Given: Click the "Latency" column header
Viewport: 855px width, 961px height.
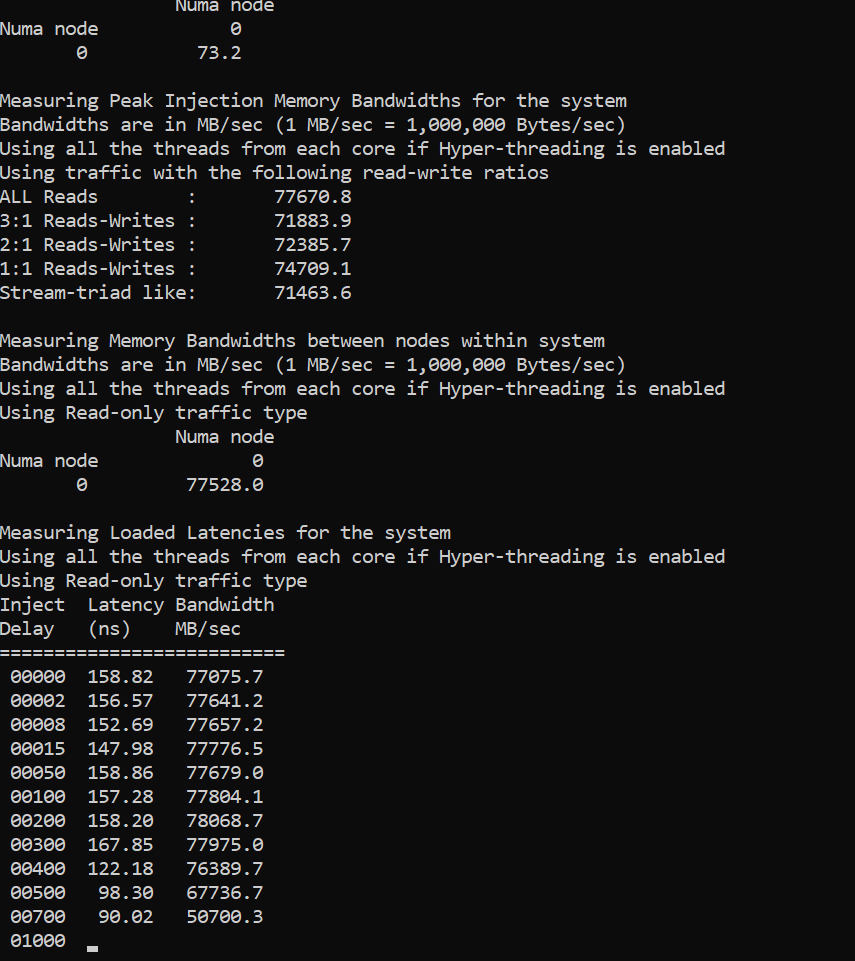Looking at the screenshot, I should [x=126, y=605].
